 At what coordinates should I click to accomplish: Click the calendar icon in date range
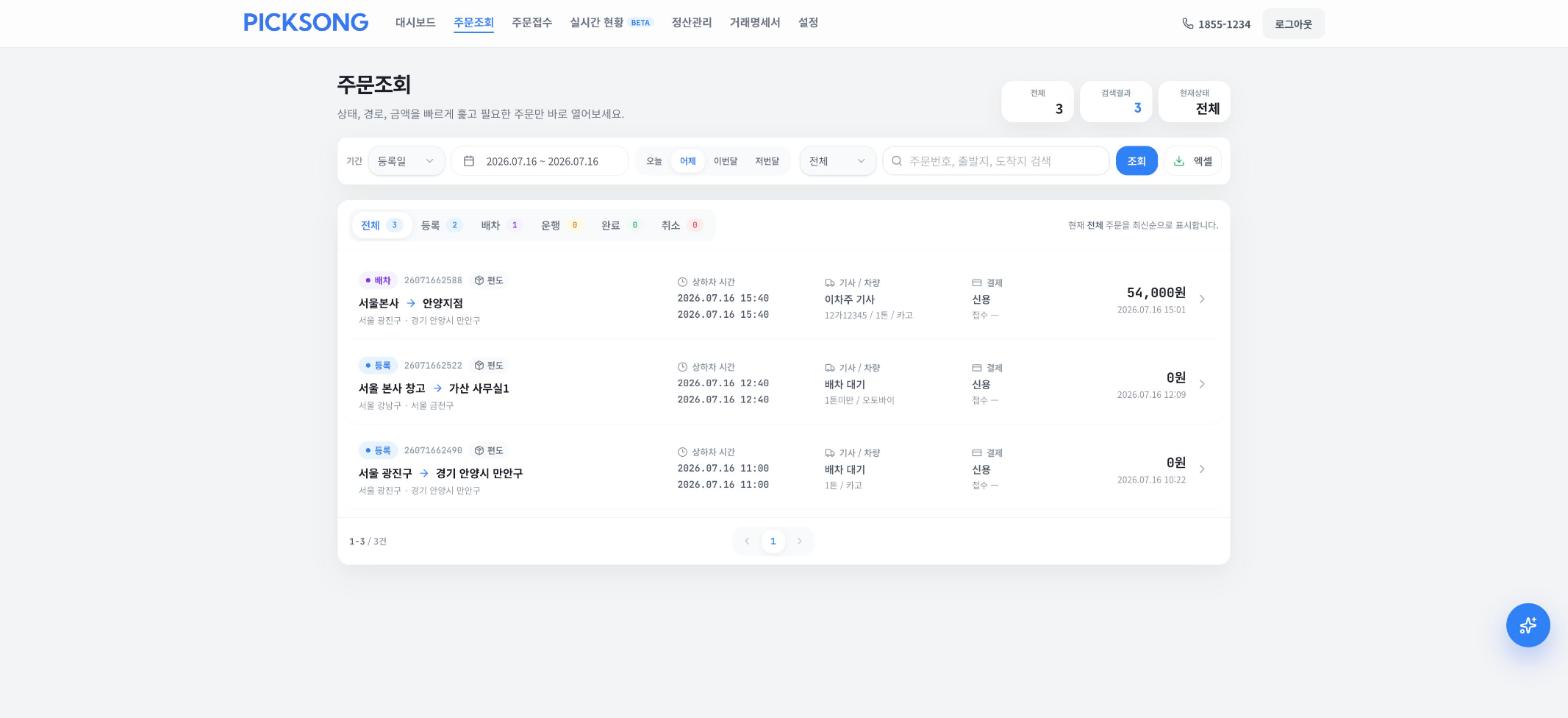point(469,161)
